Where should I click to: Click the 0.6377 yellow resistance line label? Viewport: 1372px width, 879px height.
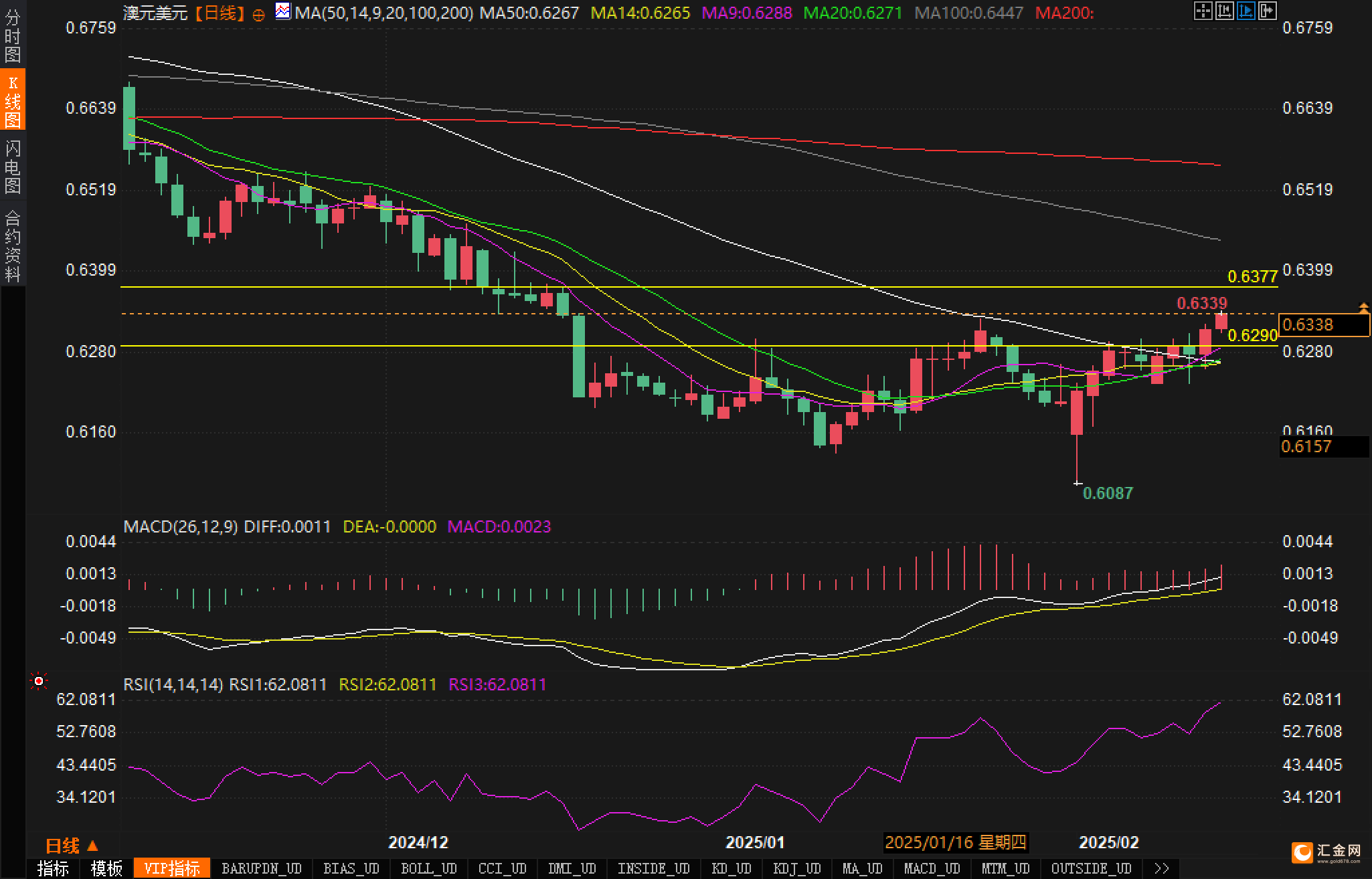pyautogui.click(x=1253, y=276)
